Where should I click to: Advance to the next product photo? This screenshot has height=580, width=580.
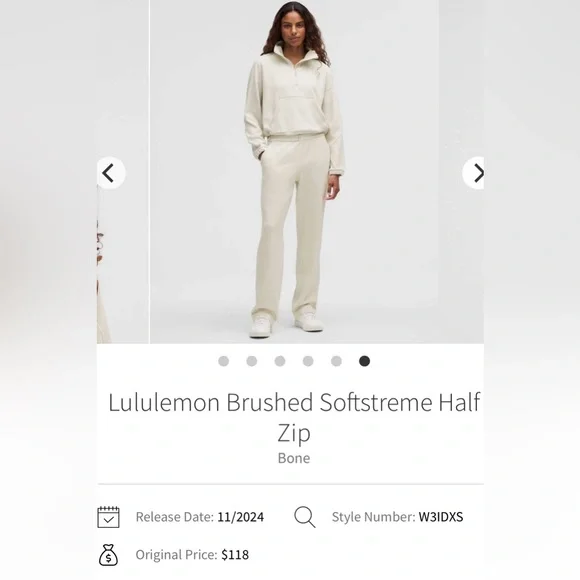(473, 173)
